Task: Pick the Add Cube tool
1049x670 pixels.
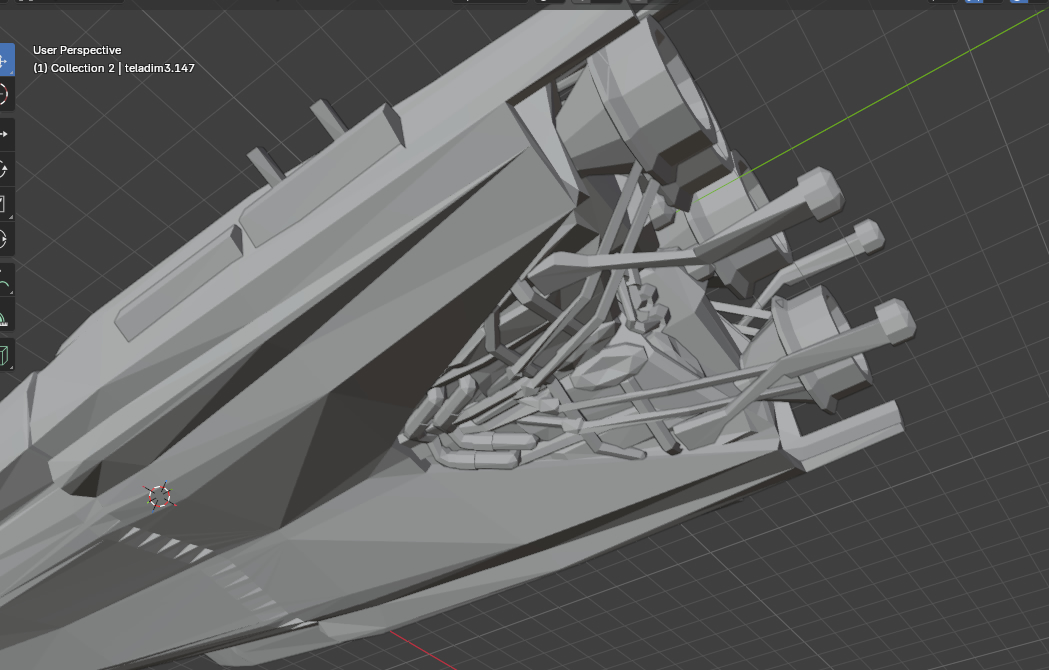Action: tap(5, 355)
